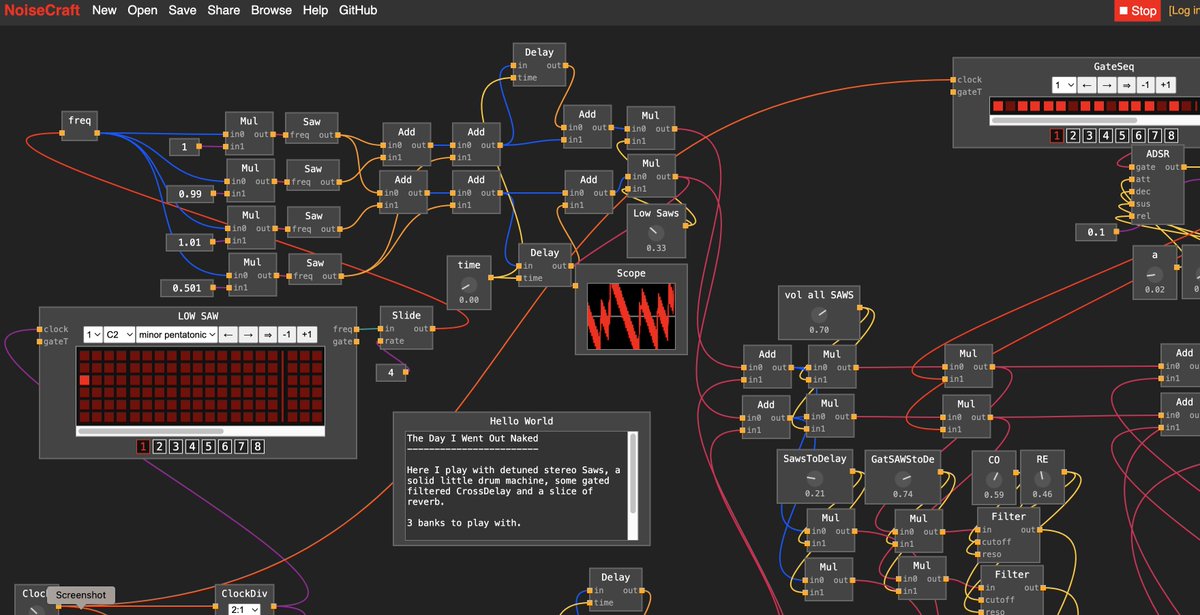The height and width of the screenshot is (615, 1200).
Task: Click the GatSAWStoDe knob
Action: pyautogui.click(x=902, y=477)
